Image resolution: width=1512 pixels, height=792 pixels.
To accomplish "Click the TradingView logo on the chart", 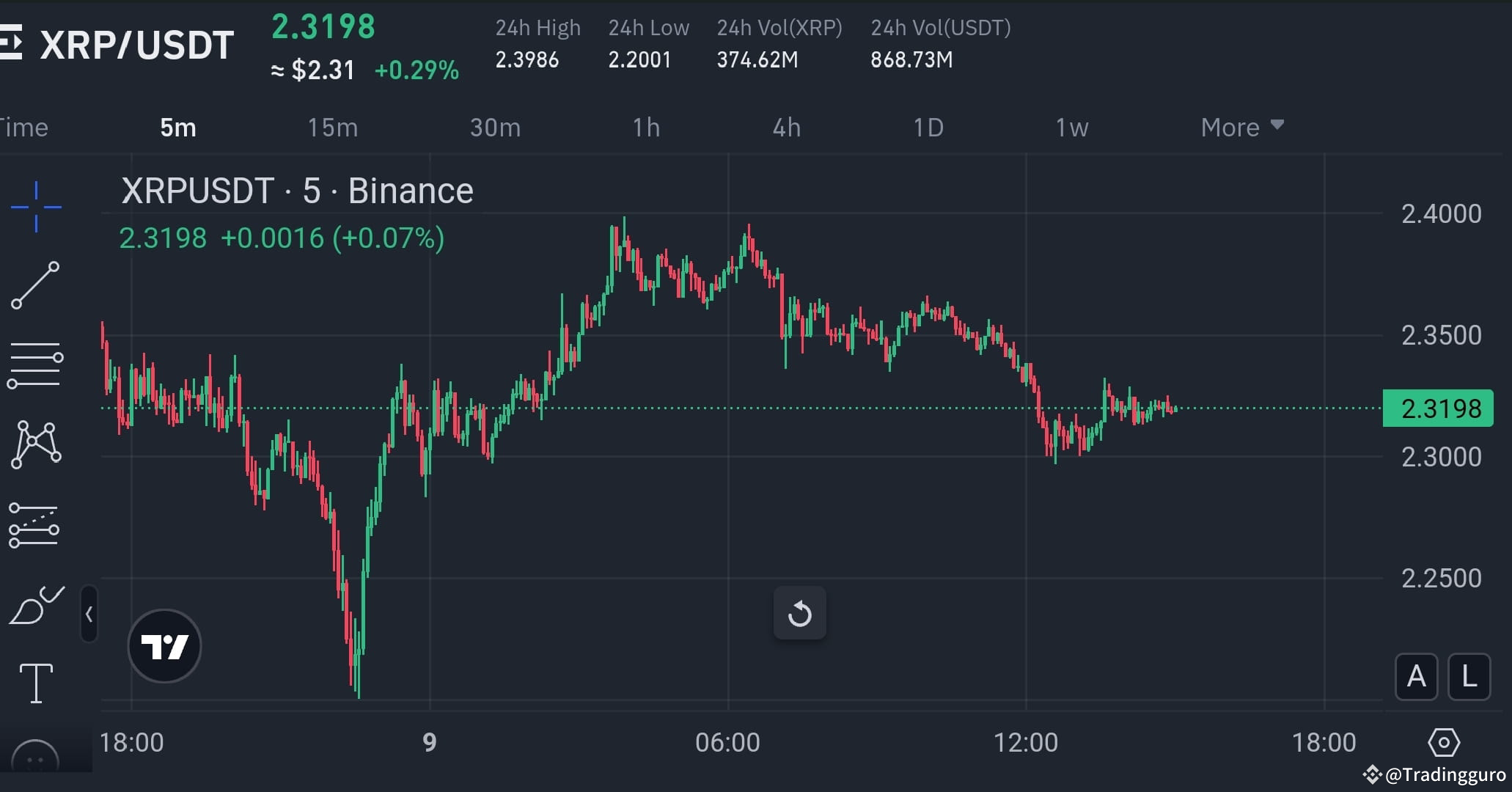I will point(164,645).
